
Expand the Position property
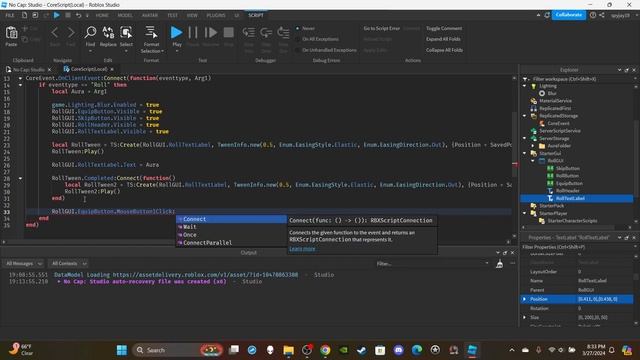[524, 299]
